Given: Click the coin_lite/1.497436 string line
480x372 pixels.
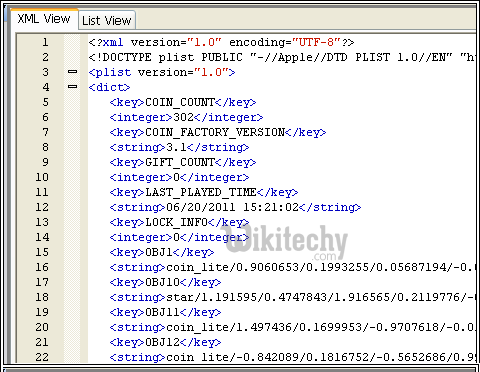Looking at the screenshot, I should [292, 327].
